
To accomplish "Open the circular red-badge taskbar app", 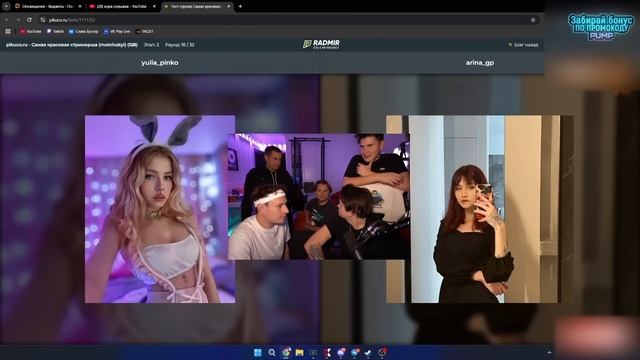I will click(382, 352).
